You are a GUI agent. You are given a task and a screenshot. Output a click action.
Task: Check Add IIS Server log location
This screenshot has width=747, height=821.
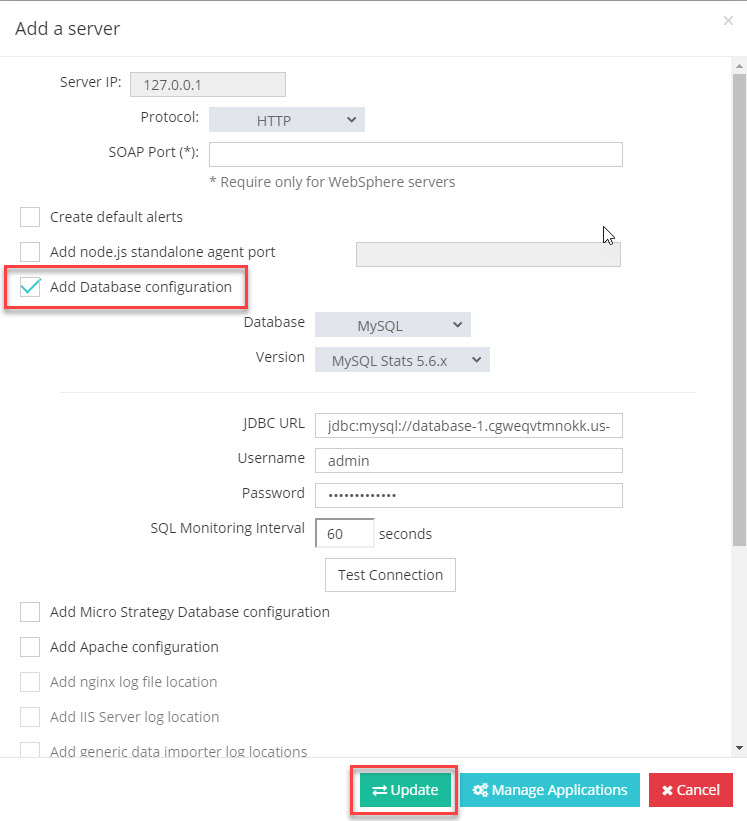click(x=31, y=717)
